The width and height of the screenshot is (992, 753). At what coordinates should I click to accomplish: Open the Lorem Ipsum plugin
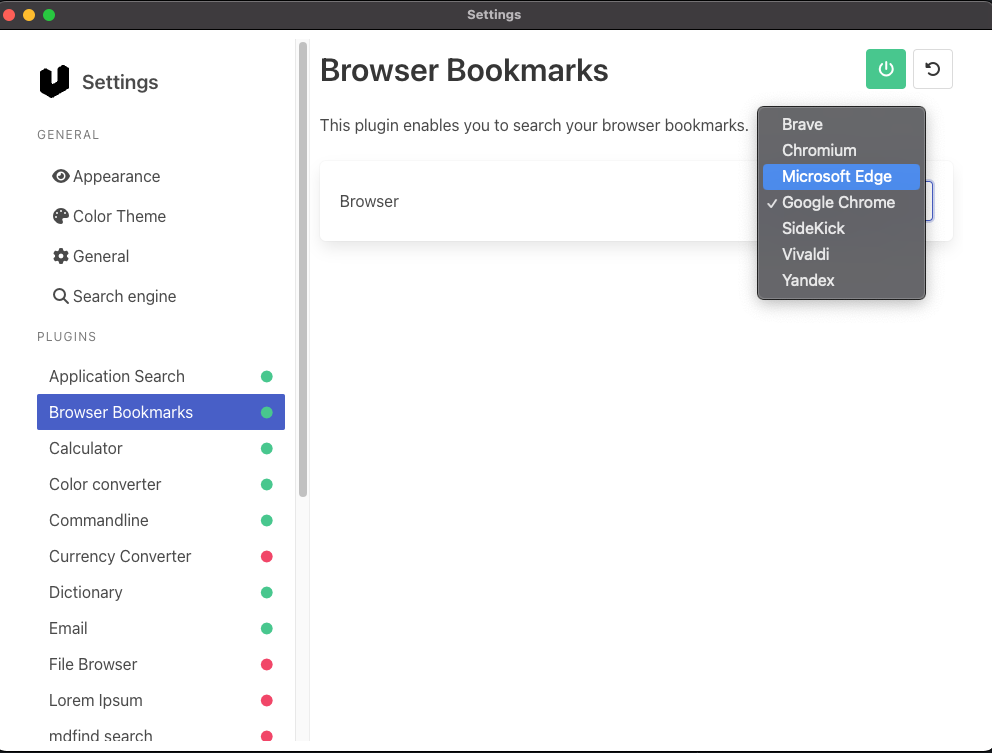161,700
